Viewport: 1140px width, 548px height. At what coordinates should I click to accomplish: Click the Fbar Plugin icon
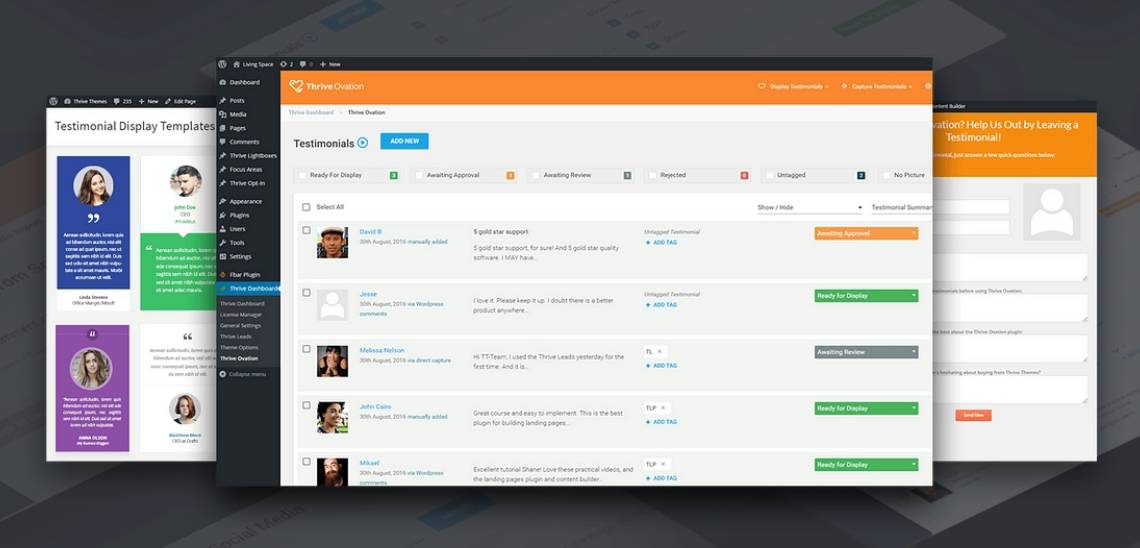[x=222, y=275]
